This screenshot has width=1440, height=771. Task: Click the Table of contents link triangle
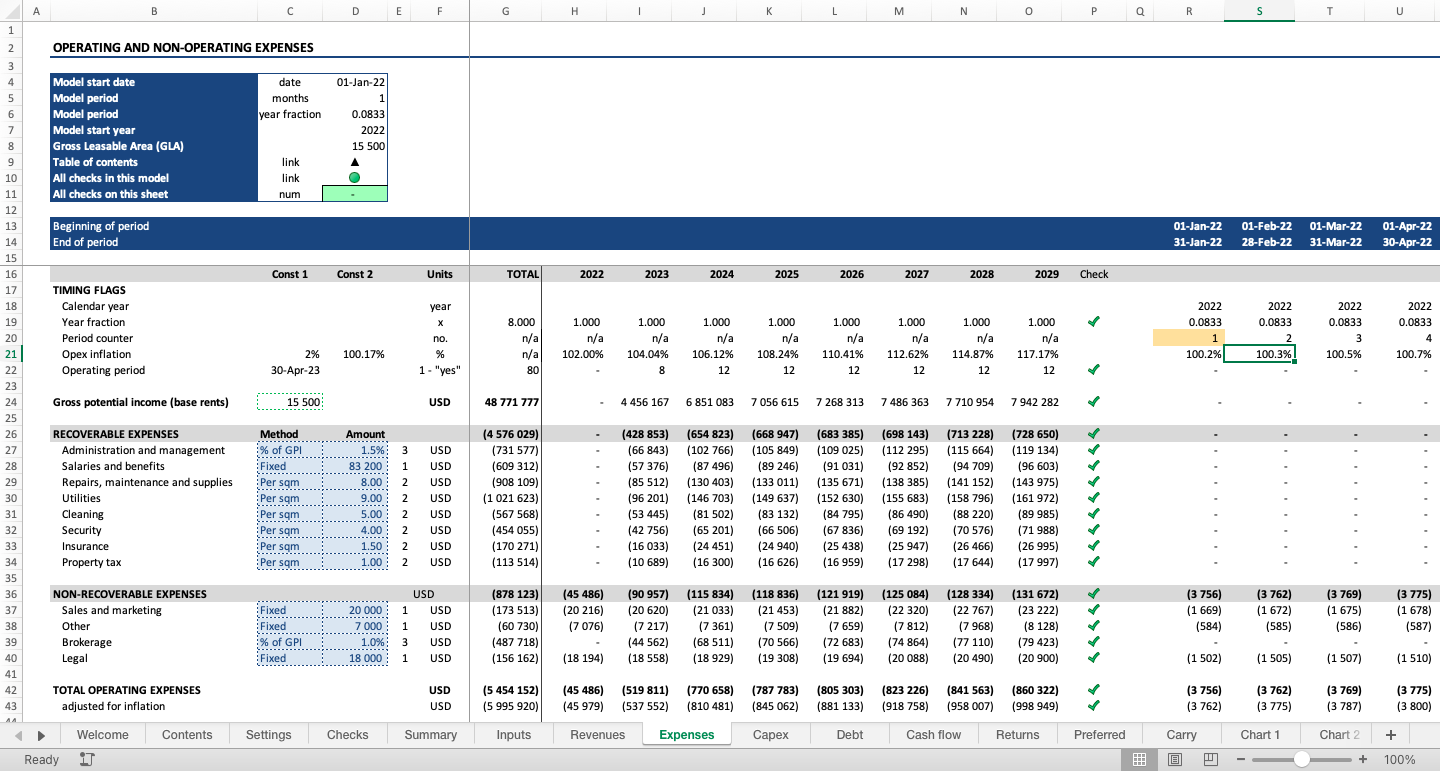[355, 162]
